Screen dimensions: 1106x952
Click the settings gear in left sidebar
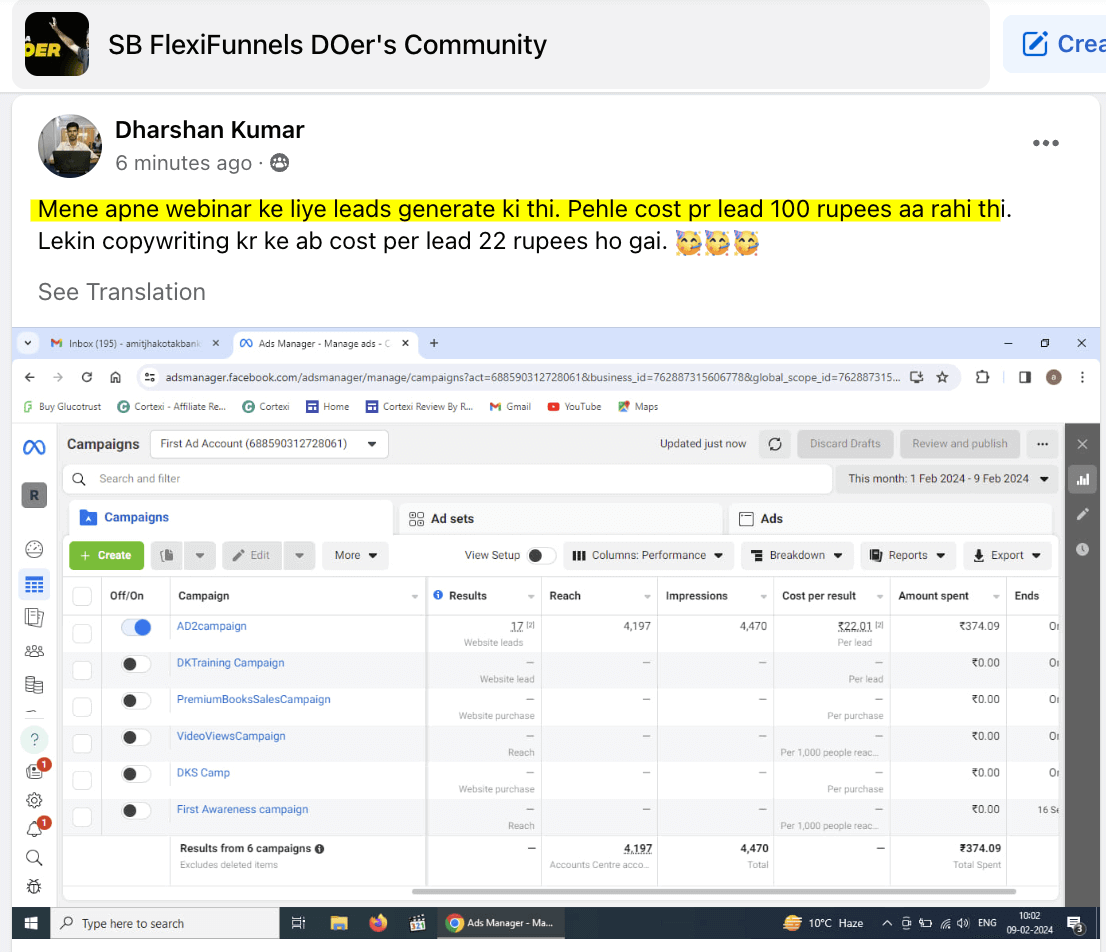coord(34,800)
